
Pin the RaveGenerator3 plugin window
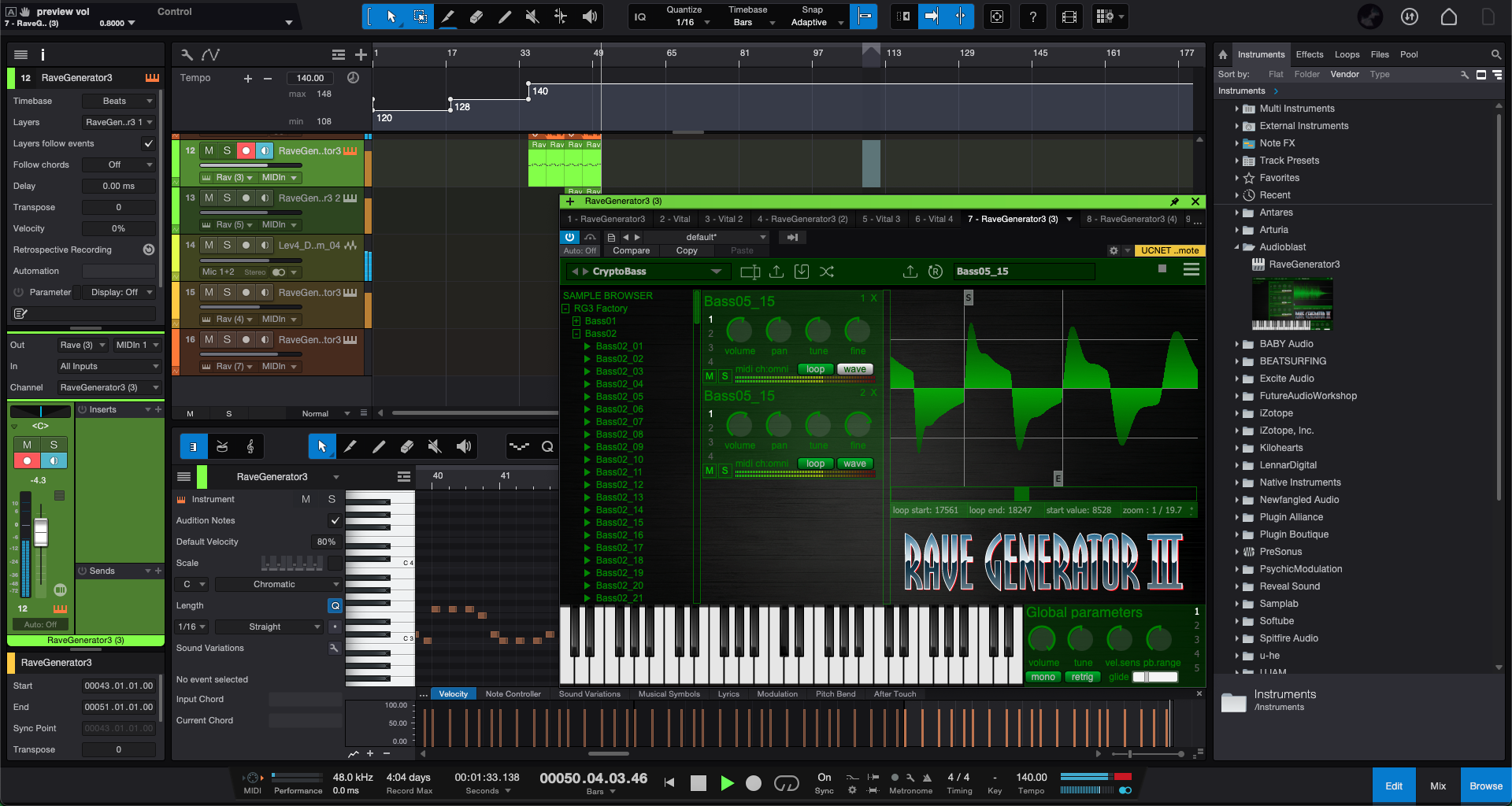pos(1174,201)
